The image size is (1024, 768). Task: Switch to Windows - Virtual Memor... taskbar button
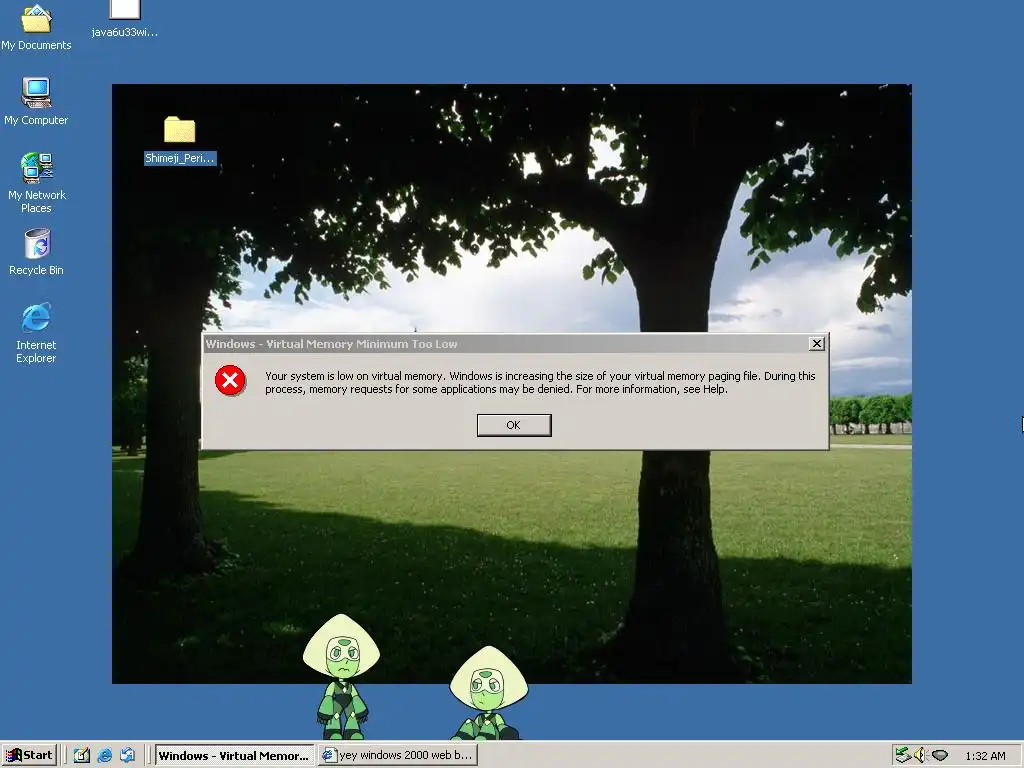pyautogui.click(x=234, y=756)
